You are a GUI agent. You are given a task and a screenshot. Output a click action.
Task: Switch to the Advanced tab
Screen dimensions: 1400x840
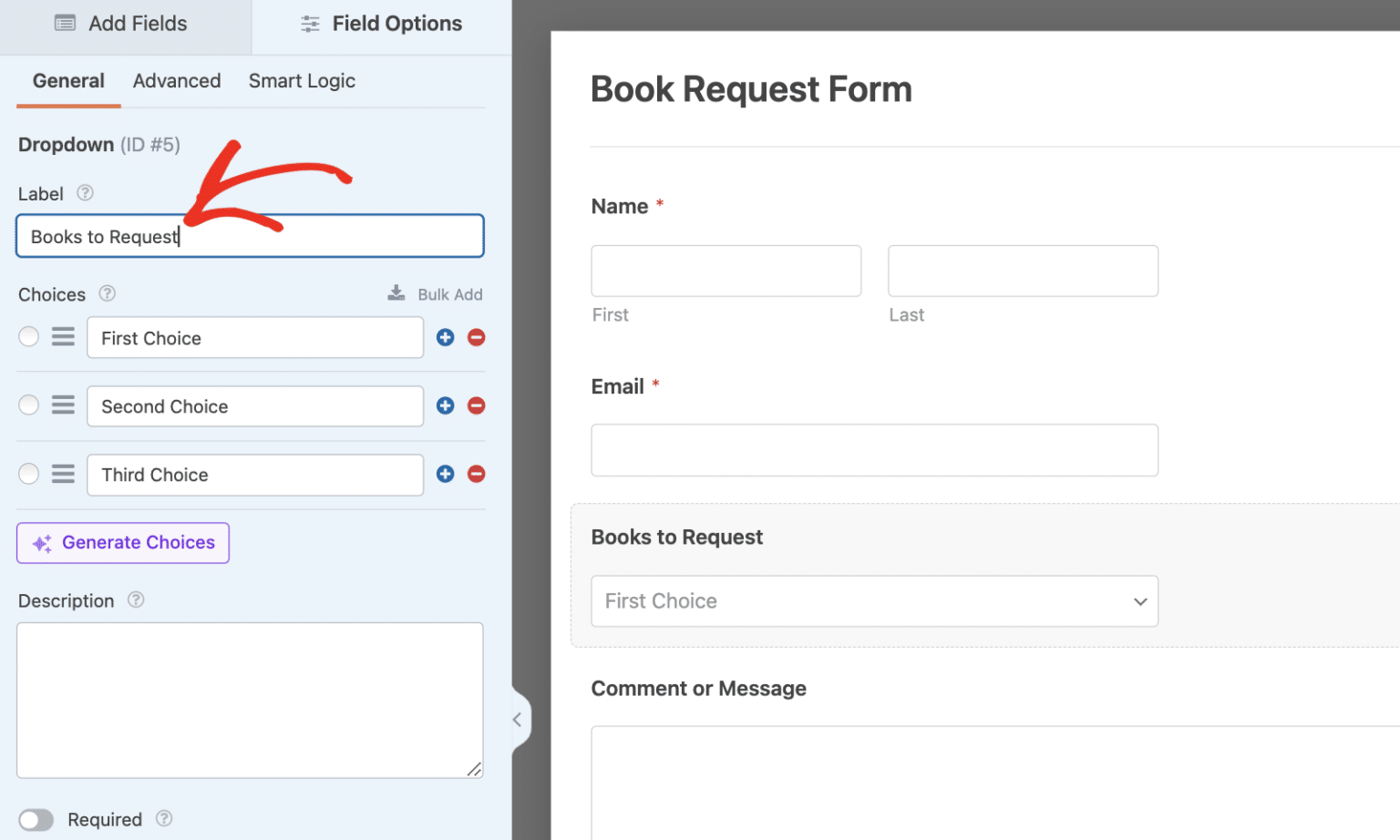(x=177, y=81)
